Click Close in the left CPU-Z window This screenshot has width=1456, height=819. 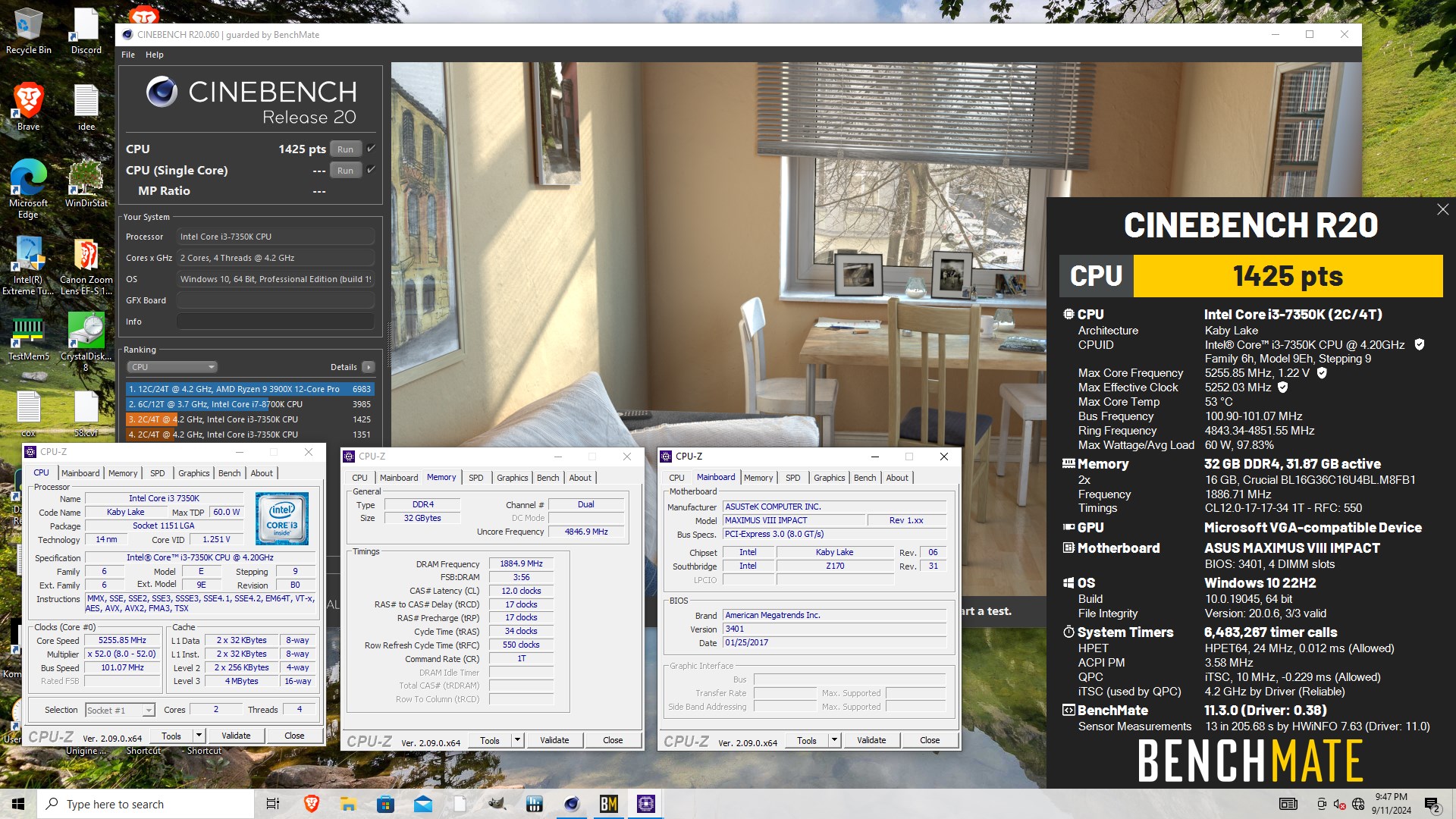294,736
